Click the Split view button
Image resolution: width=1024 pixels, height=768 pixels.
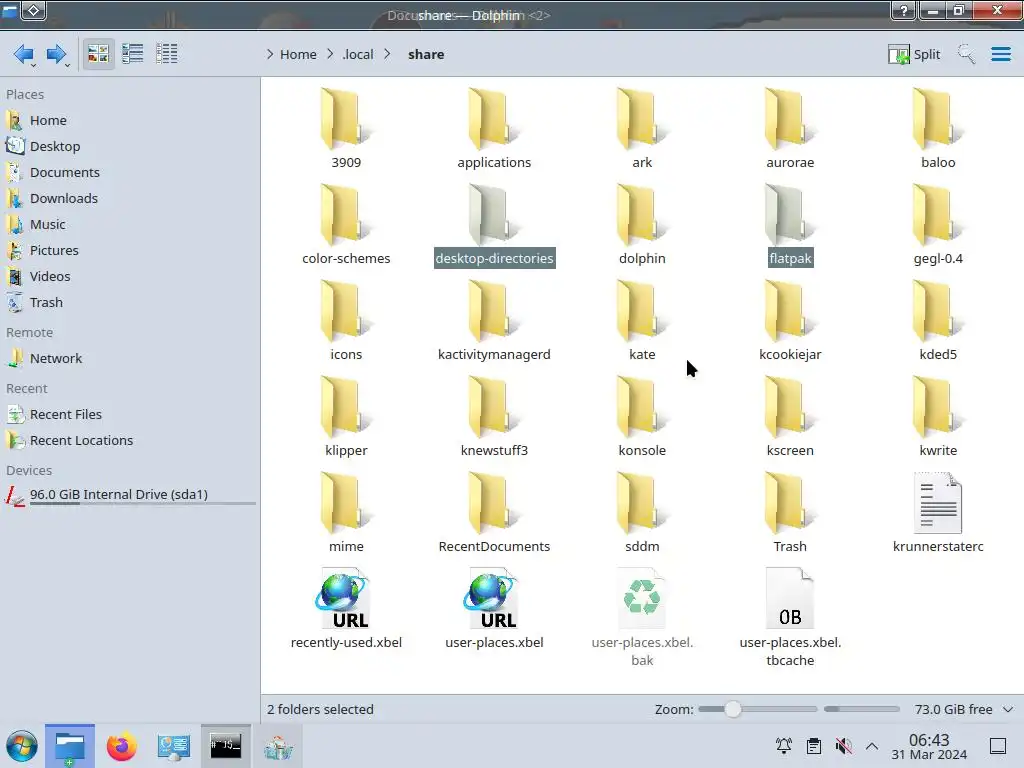[914, 54]
